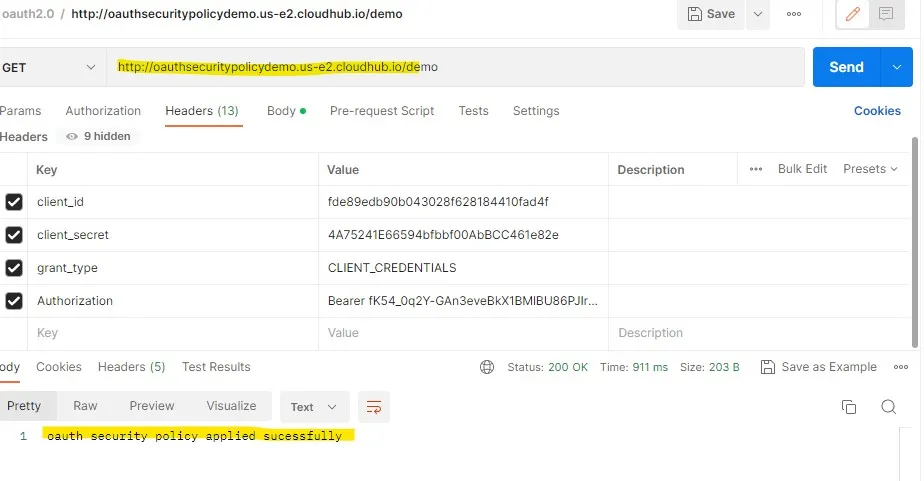The height and width of the screenshot is (481, 924).
Task: Click the Save floppy disk icon
Action: tap(695, 14)
